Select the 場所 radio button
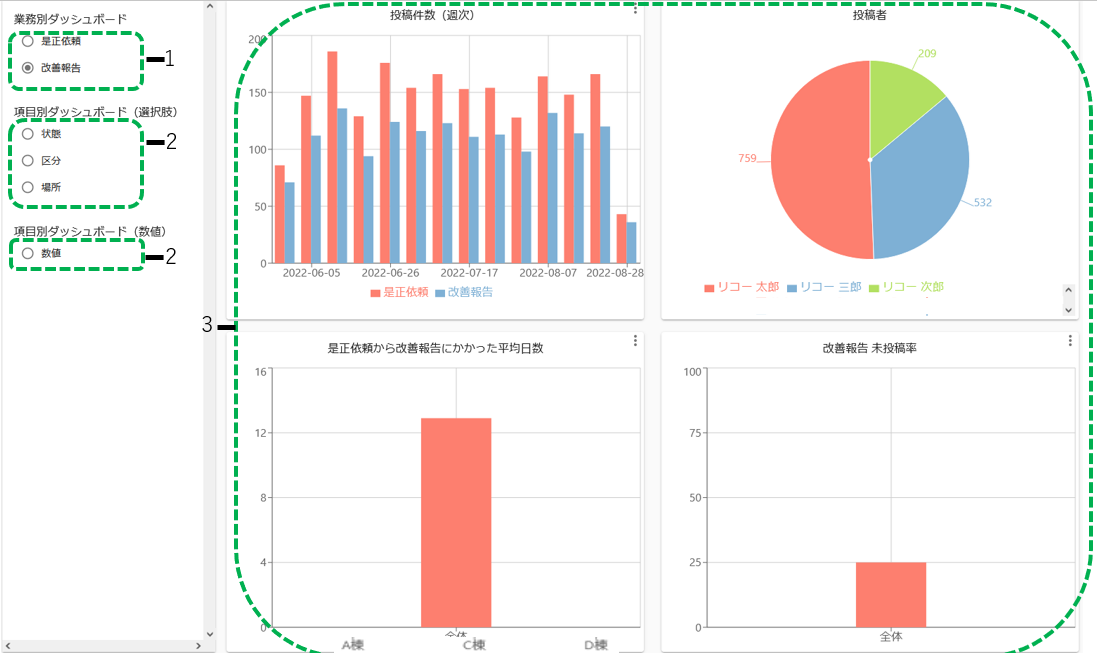This screenshot has width=1097, height=653. click(28, 187)
